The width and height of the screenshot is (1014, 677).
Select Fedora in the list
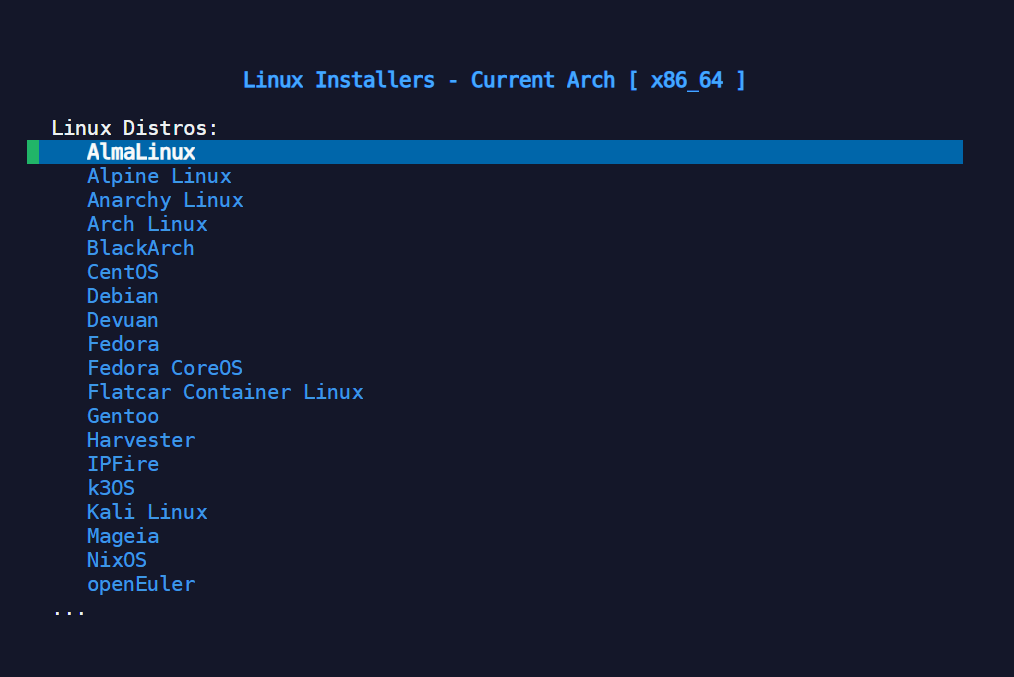pyautogui.click(x=123, y=344)
